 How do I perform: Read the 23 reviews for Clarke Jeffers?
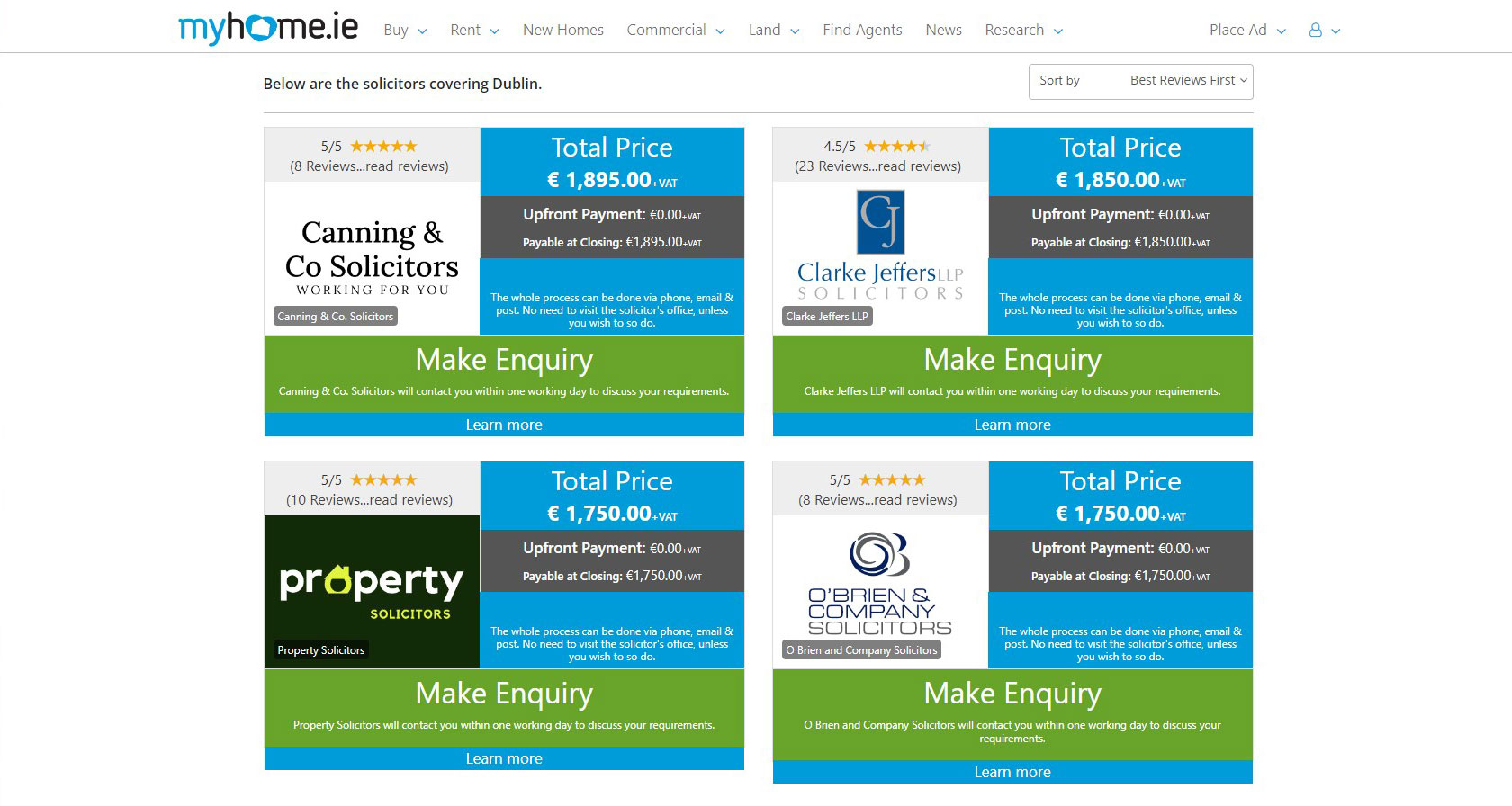click(x=877, y=166)
